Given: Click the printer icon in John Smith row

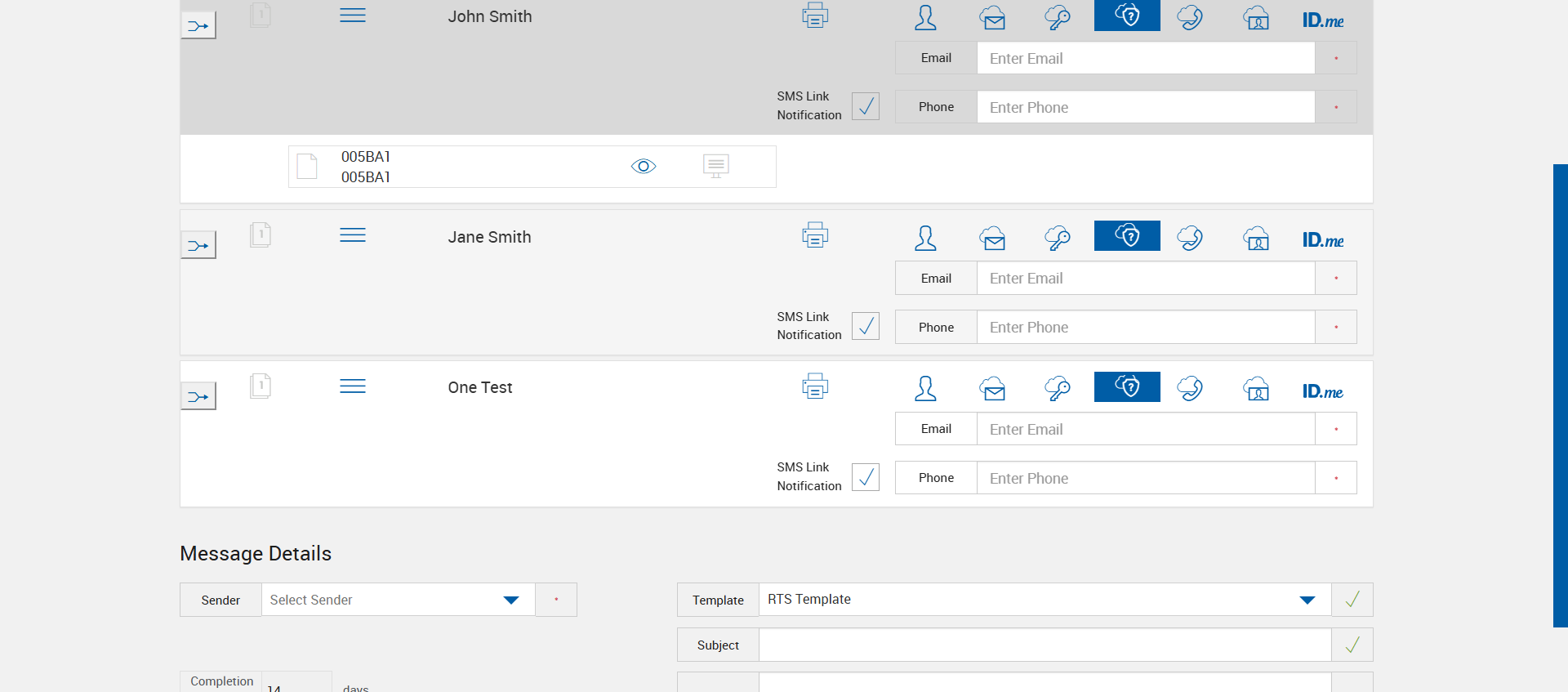Looking at the screenshot, I should [x=814, y=16].
